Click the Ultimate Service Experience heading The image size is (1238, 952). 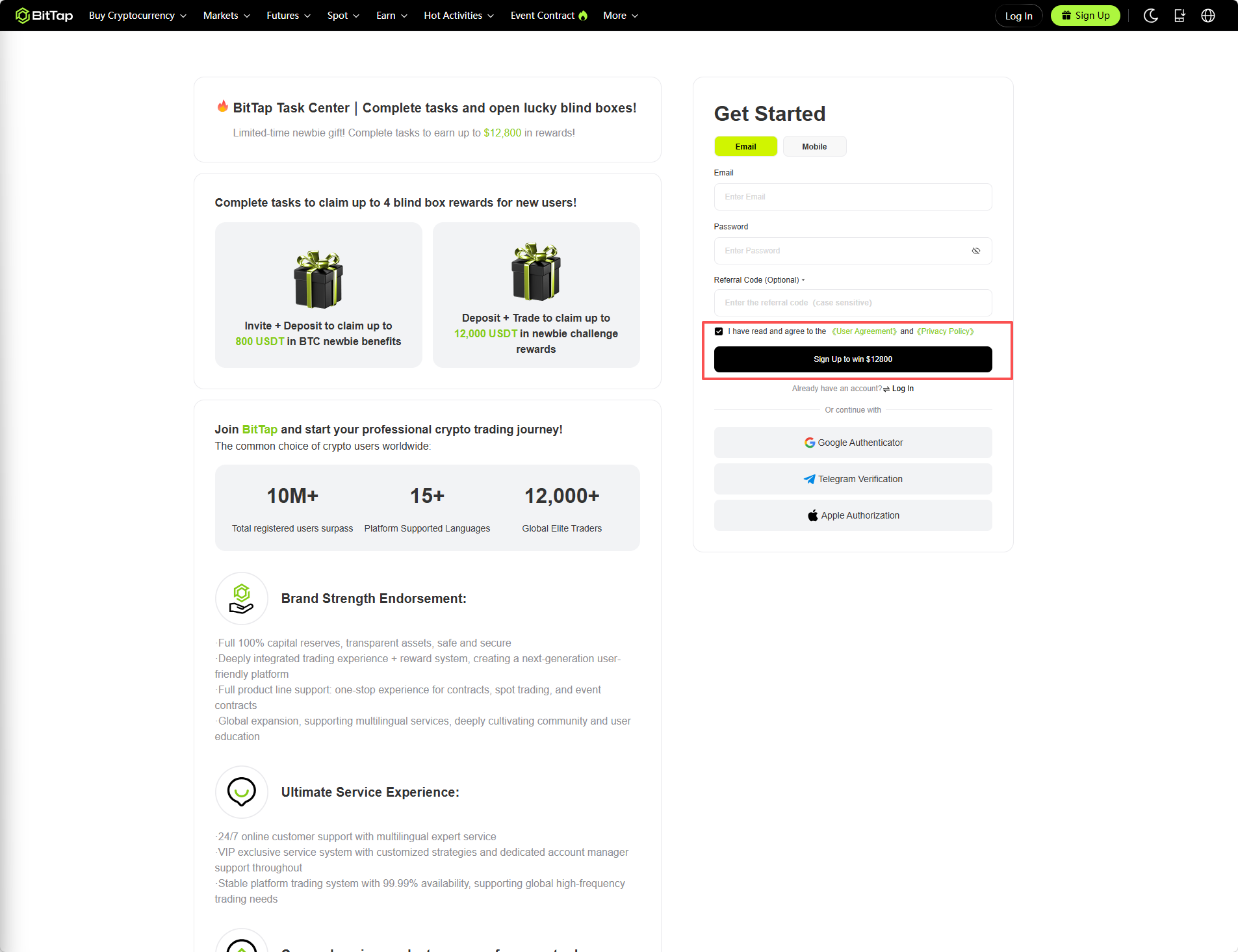370,792
